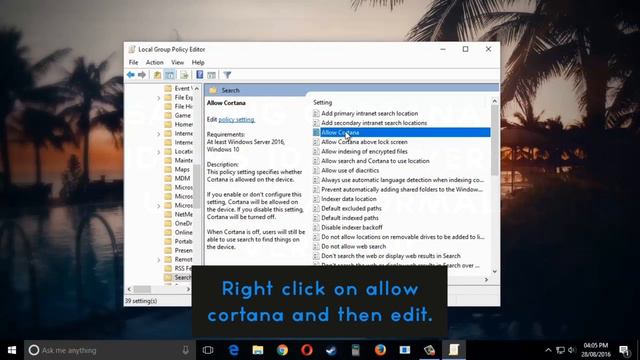Click the policy icon beside Do not allow web search
The image size is (640, 360).
point(316,246)
